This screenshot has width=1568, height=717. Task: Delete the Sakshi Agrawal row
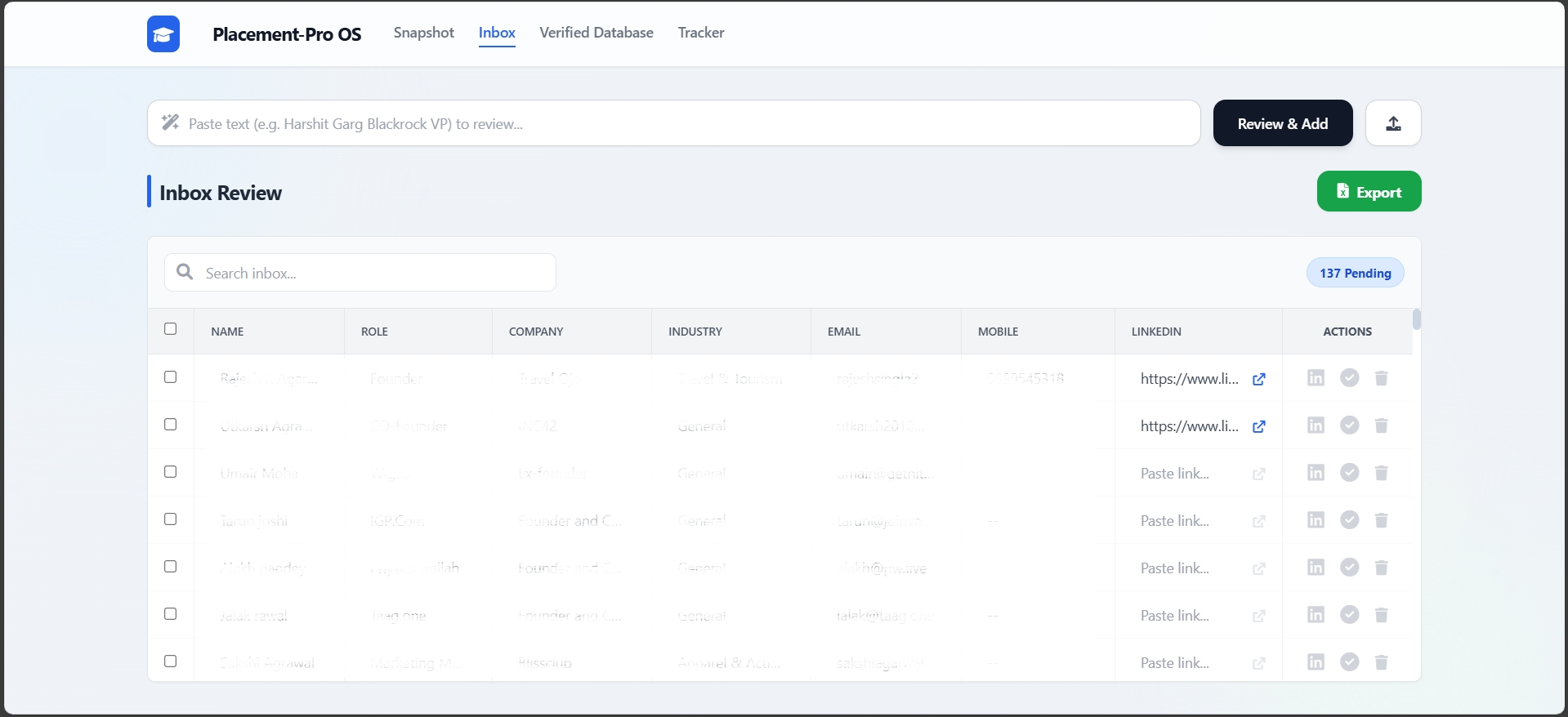coord(1382,661)
